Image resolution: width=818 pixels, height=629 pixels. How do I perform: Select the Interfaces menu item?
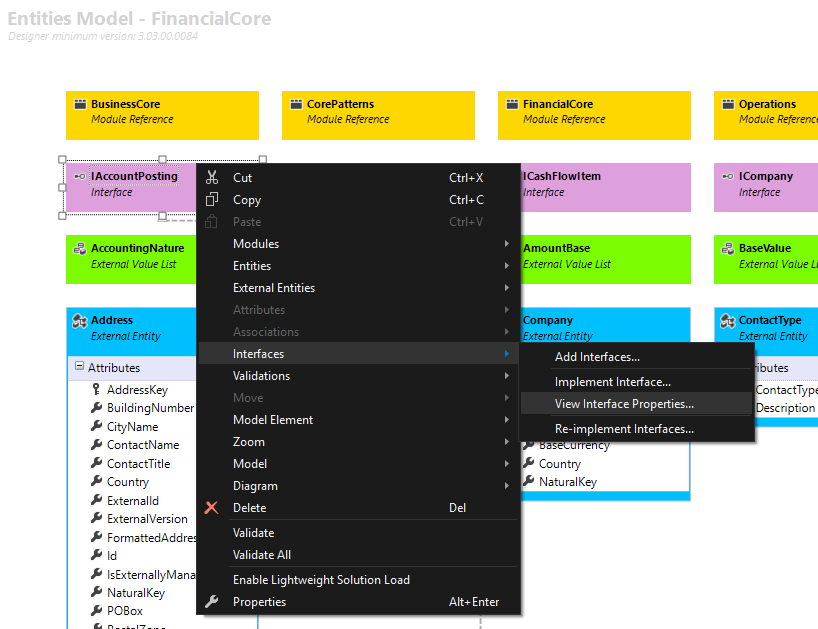tap(358, 354)
